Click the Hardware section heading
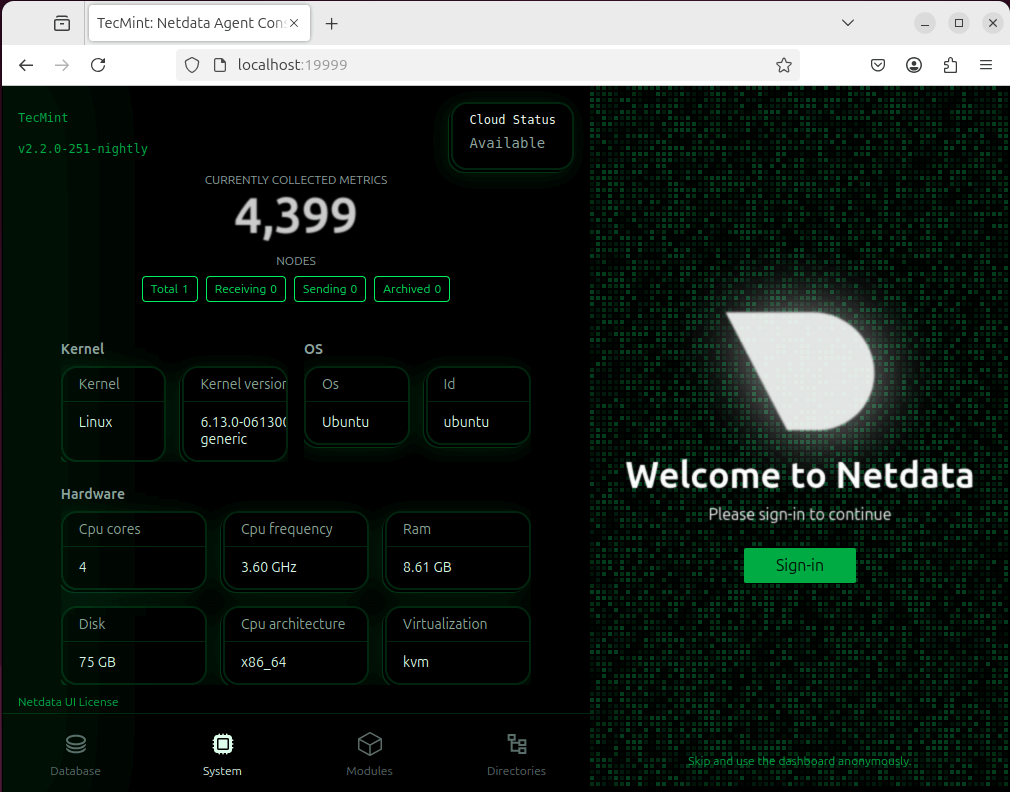 [93, 494]
